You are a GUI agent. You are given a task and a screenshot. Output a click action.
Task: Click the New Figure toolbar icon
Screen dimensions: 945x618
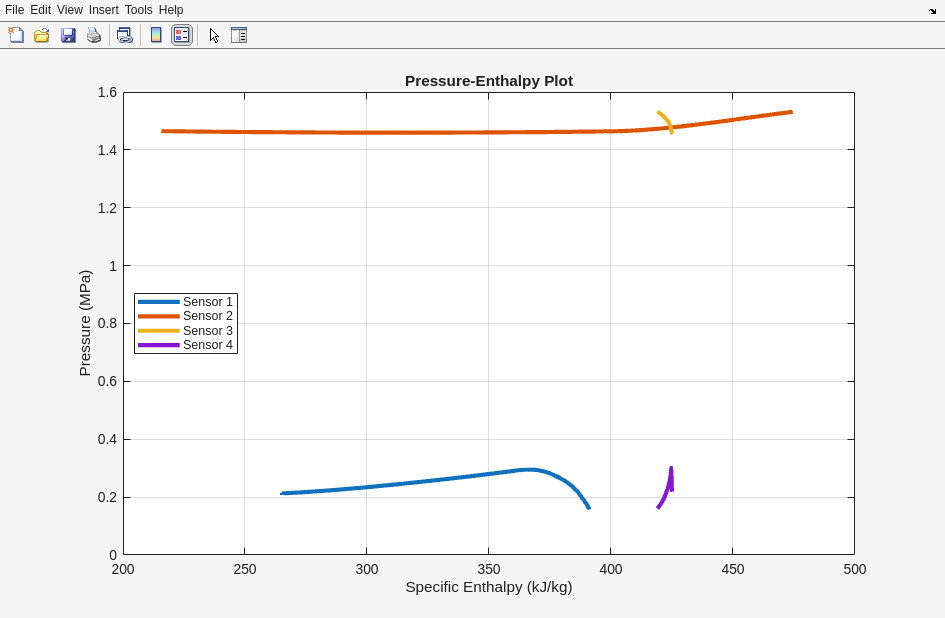[x=16, y=35]
